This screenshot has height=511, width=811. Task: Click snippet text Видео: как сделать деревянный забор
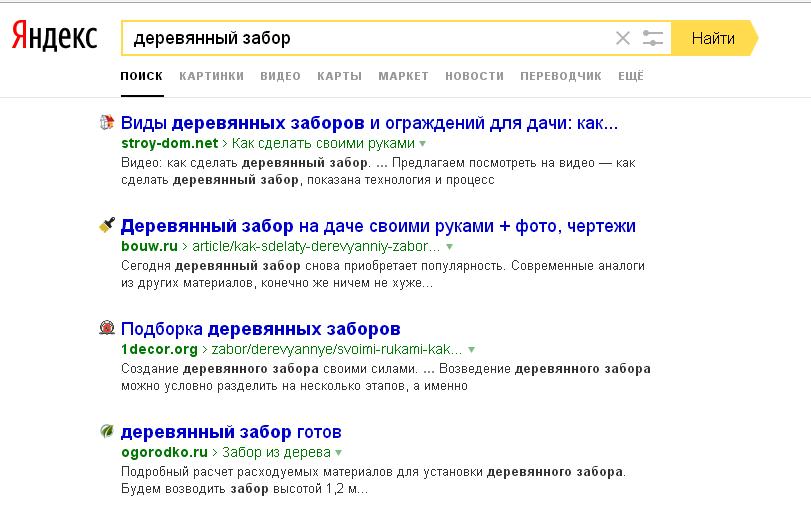246,163
